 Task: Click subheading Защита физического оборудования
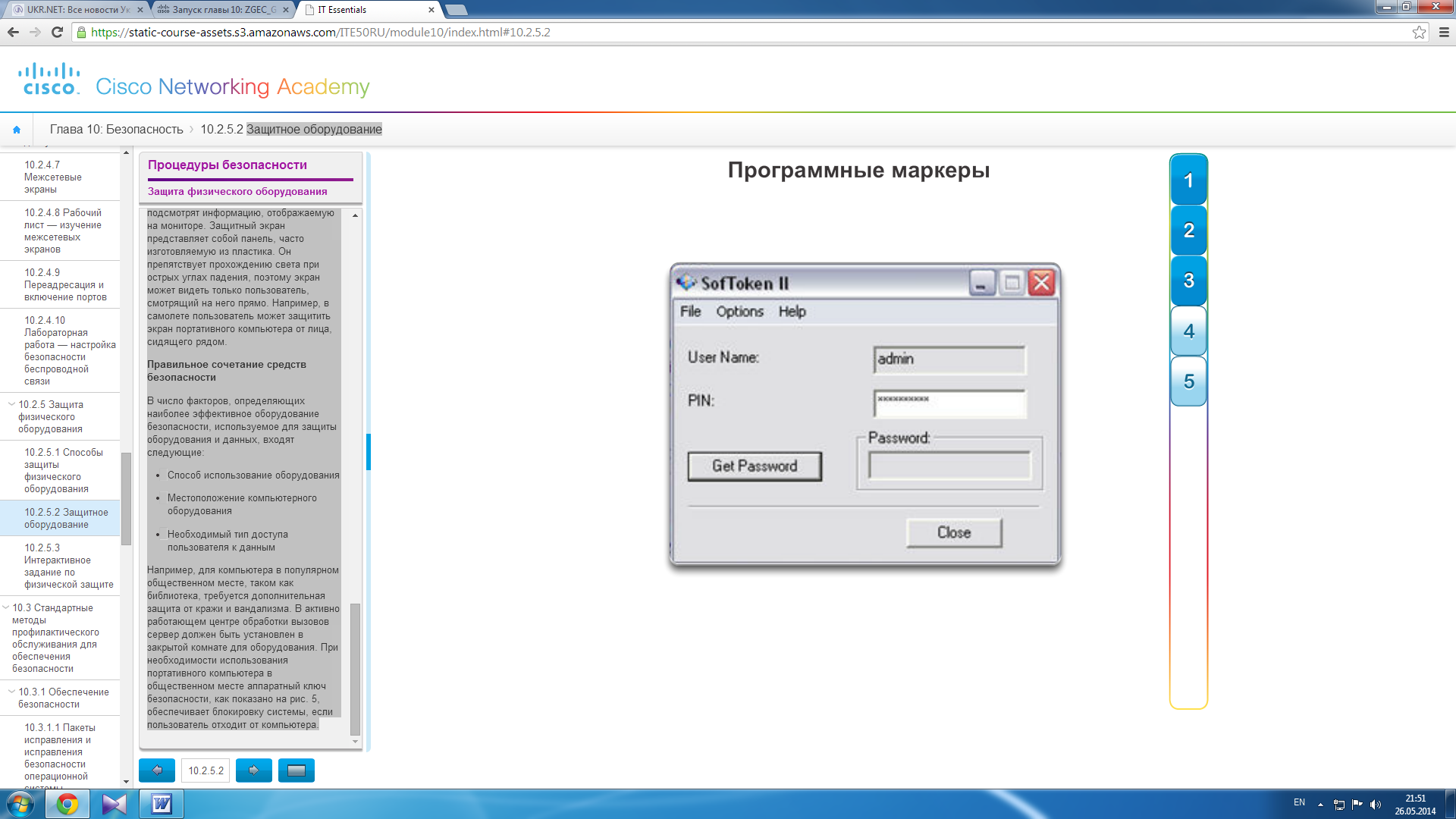pyautogui.click(x=237, y=191)
